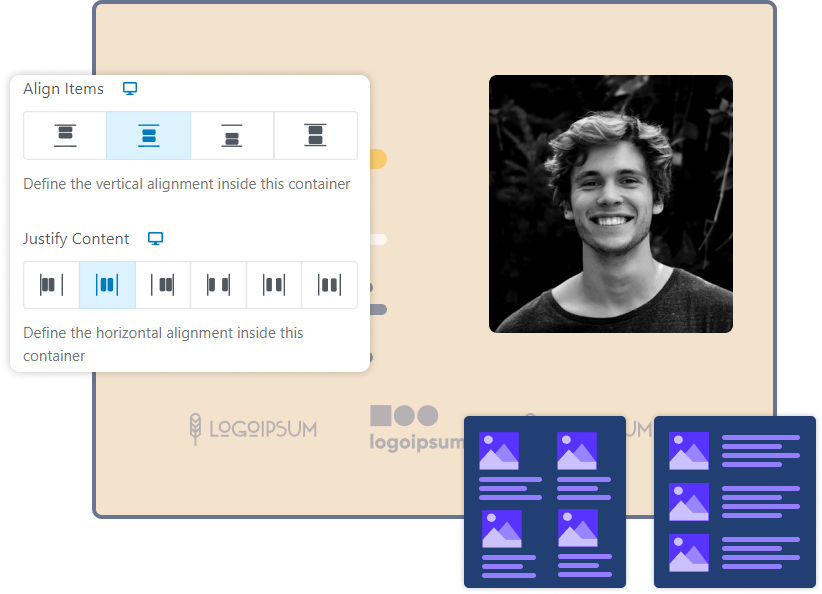Select top image in the list layout card
This screenshot has height=594, width=822.
click(x=689, y=451)
